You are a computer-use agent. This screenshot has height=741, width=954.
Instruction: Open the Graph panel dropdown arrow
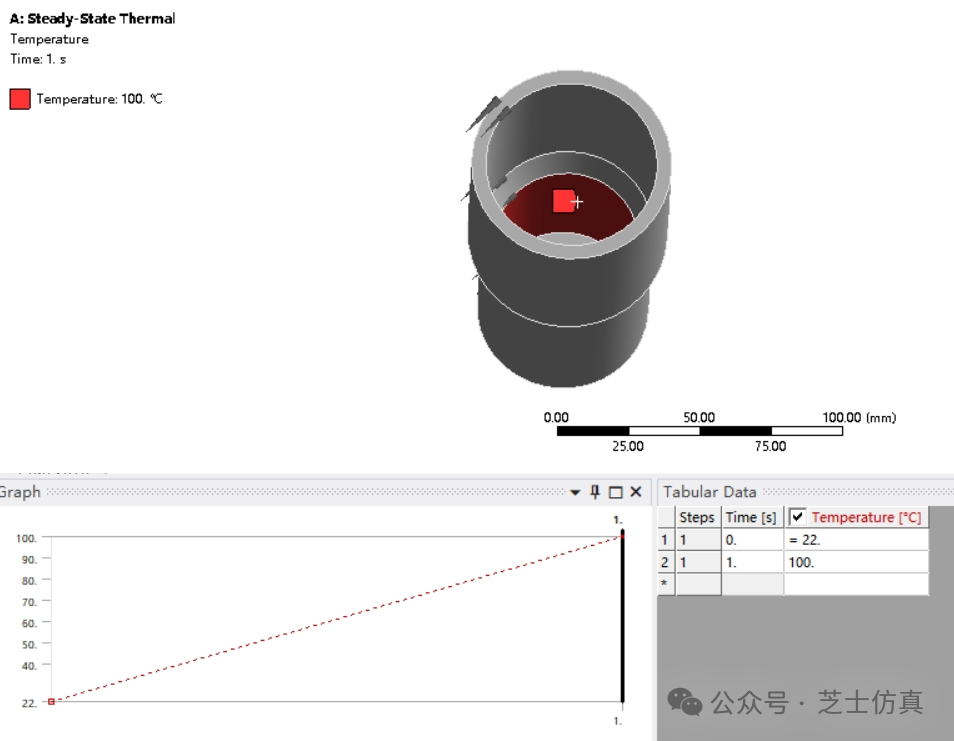tap(575, 492)
